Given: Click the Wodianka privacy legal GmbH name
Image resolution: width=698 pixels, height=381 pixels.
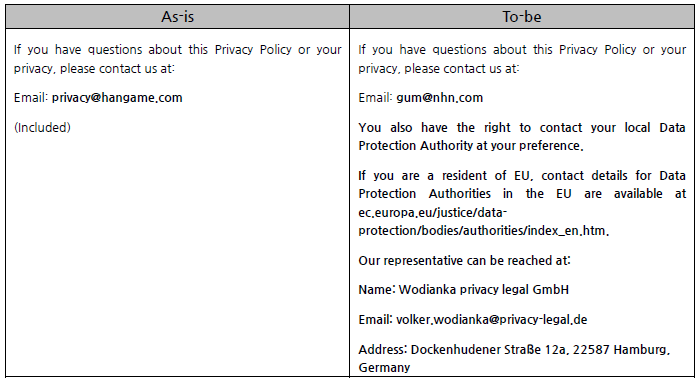Looking at the screenshot, I should coord(483,290).
